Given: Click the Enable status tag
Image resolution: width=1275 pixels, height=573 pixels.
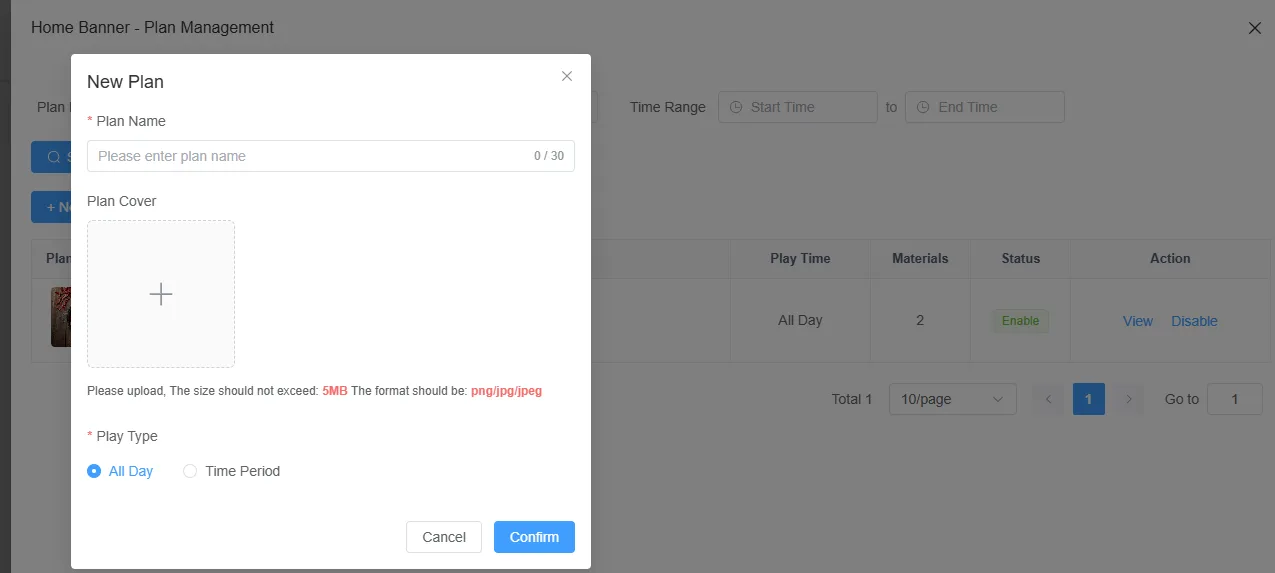Looking at the screenshot, I should (1020, 321).
